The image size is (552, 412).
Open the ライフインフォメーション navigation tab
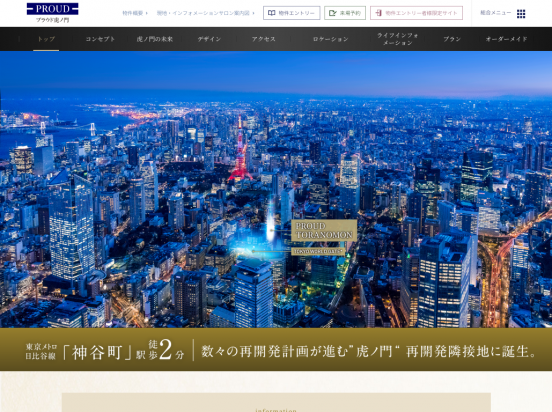coord(397,39)
